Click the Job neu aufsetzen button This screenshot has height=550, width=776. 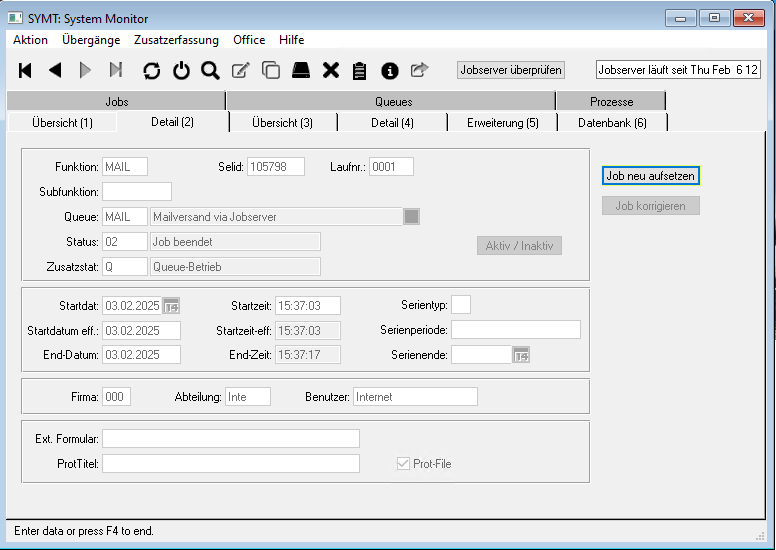650,176
